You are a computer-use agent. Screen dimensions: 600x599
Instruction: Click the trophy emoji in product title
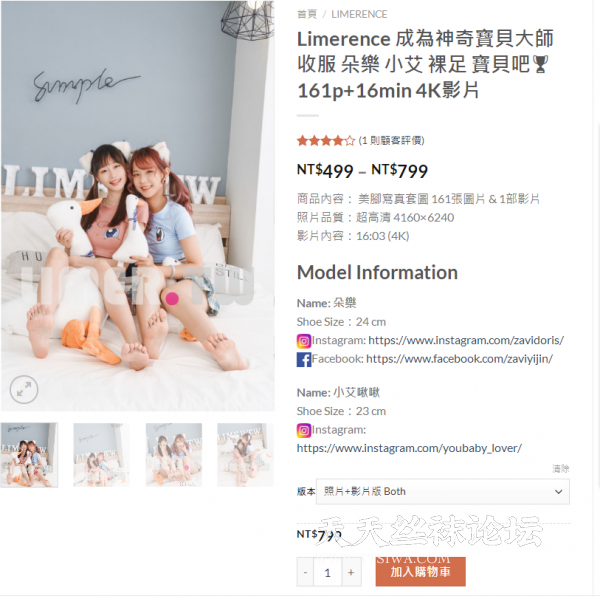coord(540,64)
